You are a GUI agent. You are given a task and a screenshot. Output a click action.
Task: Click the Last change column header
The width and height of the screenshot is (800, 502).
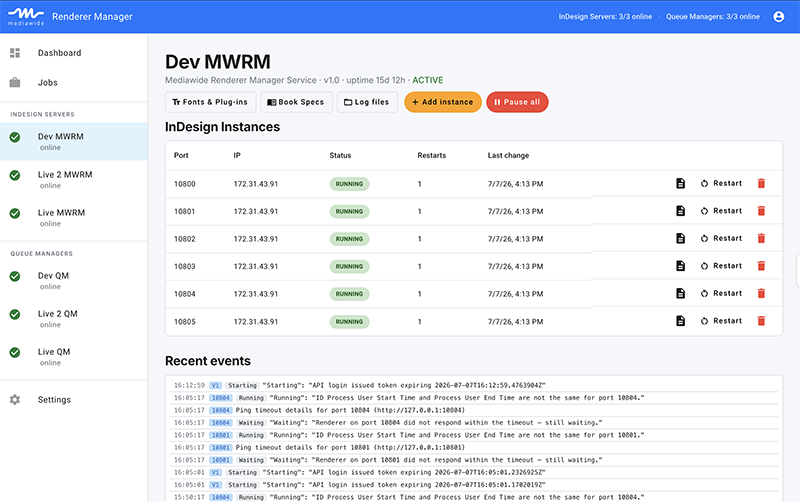[x=508, y=155]
